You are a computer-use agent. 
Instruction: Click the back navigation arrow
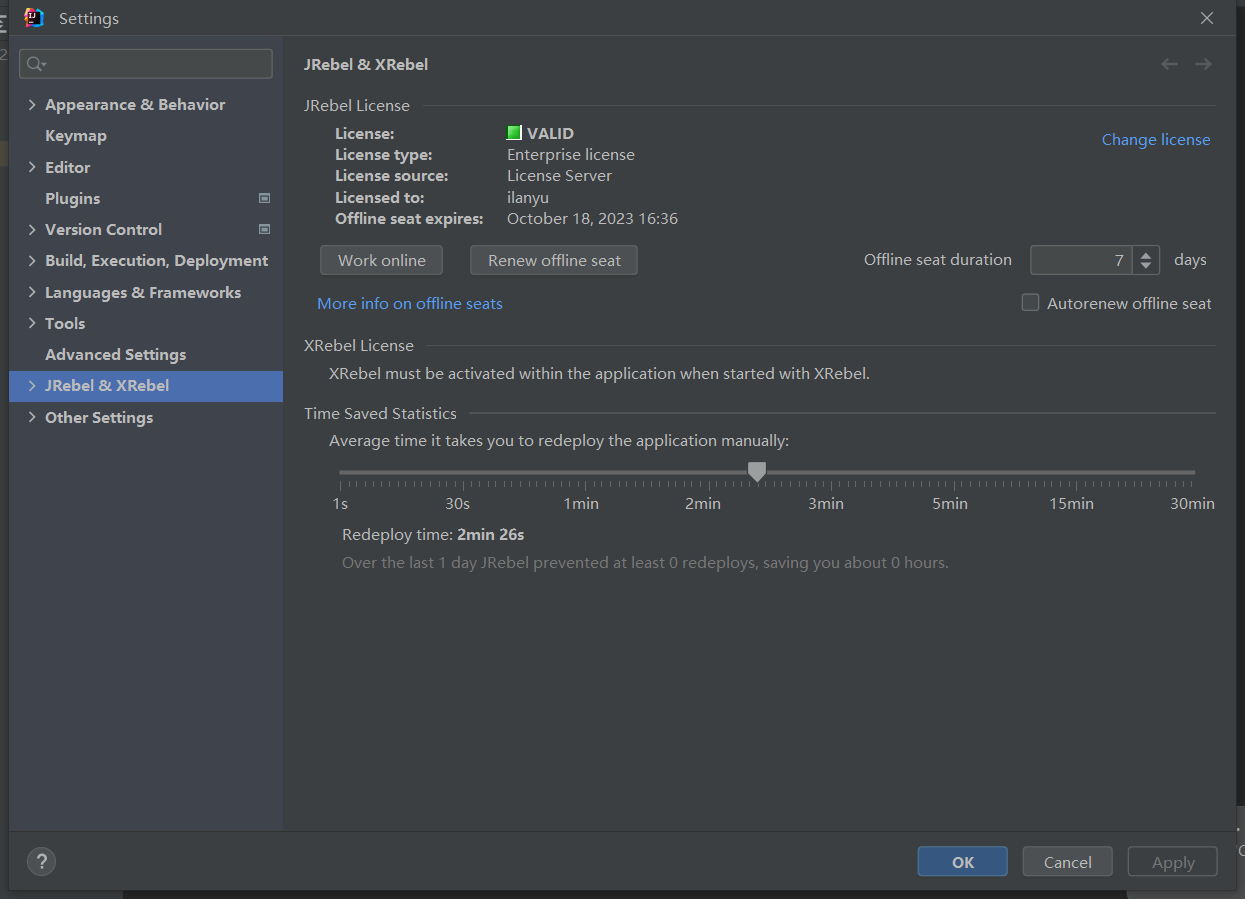pyautogui.click(x=1169, y=64)
